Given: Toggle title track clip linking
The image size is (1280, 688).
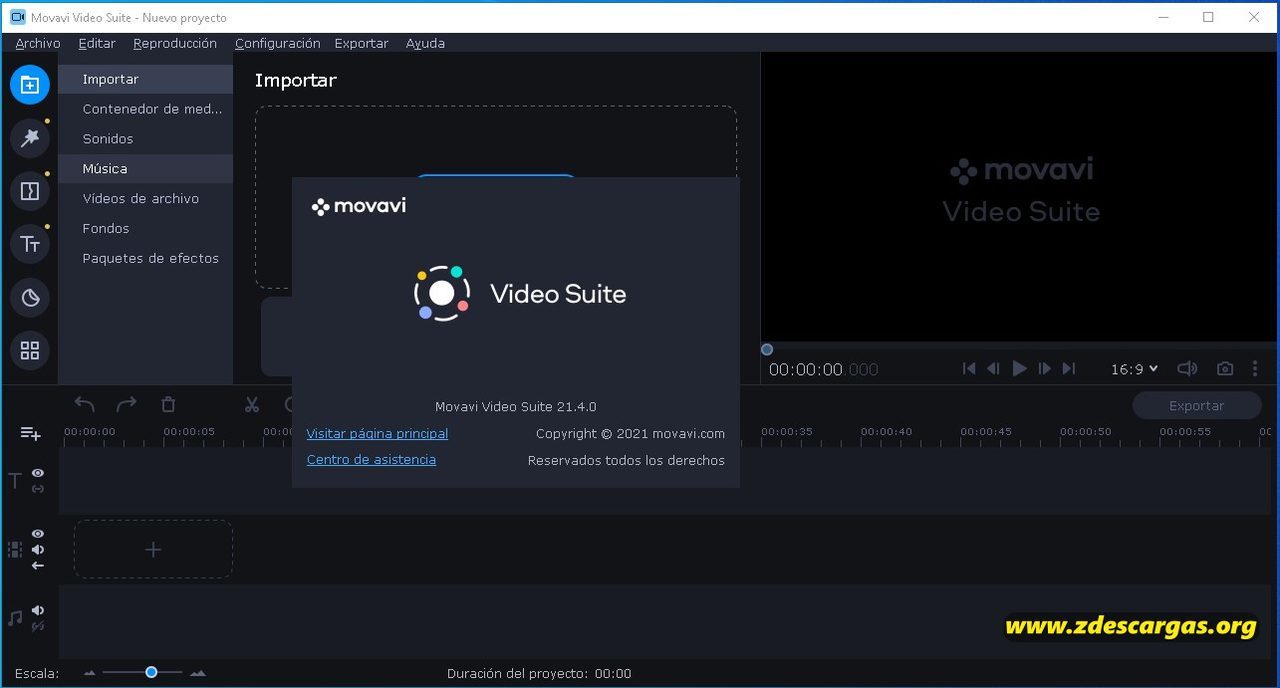Looking at the screenshot, I should pos(38,489).
